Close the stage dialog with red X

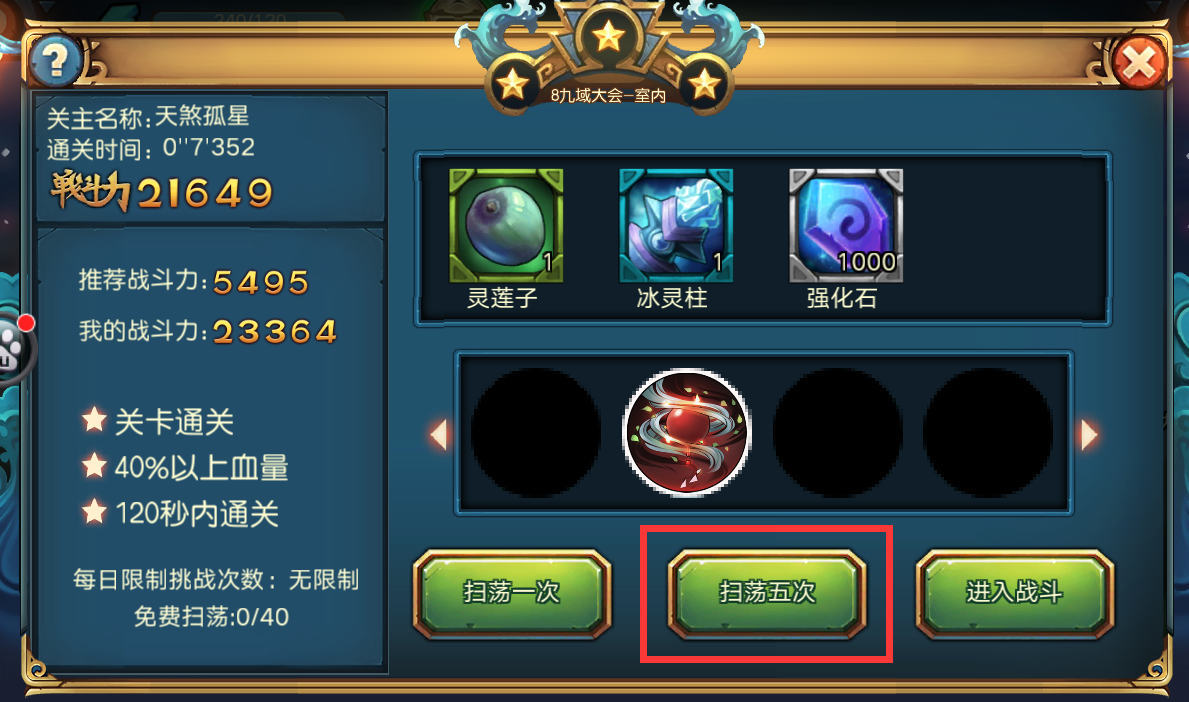(x=1139, y=62)
